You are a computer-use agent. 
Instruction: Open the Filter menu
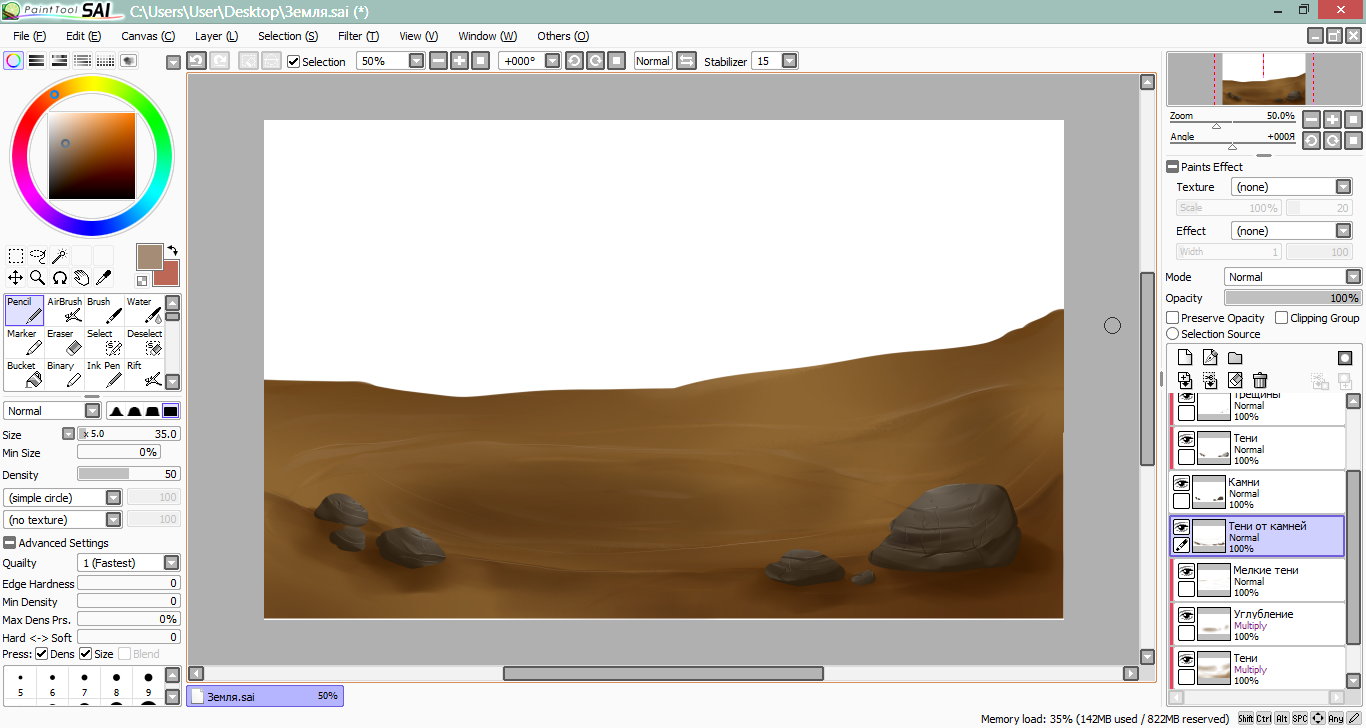[358, 36]
